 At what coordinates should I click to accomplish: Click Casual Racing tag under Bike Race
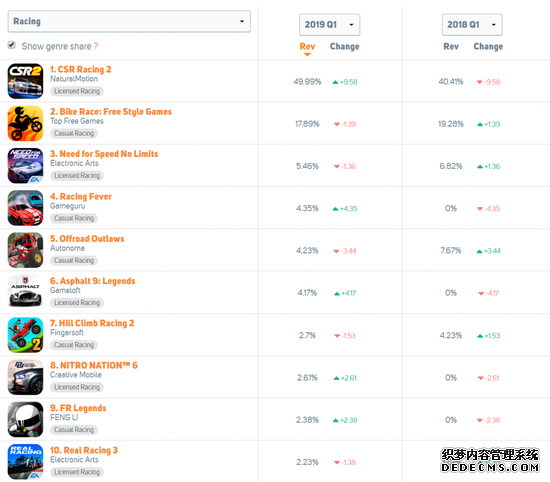(x=74, y=133)
